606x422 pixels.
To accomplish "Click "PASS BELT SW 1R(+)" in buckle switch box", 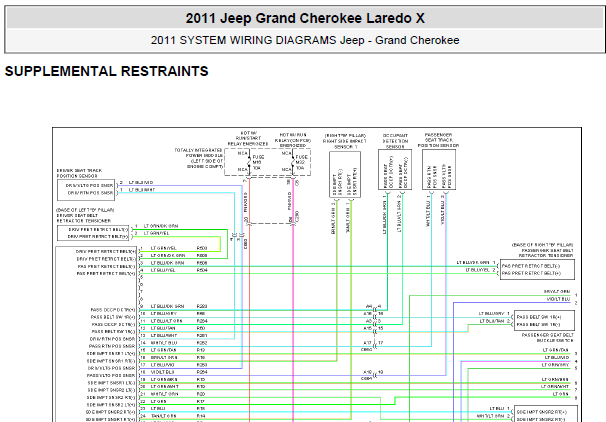I will 539,317.
